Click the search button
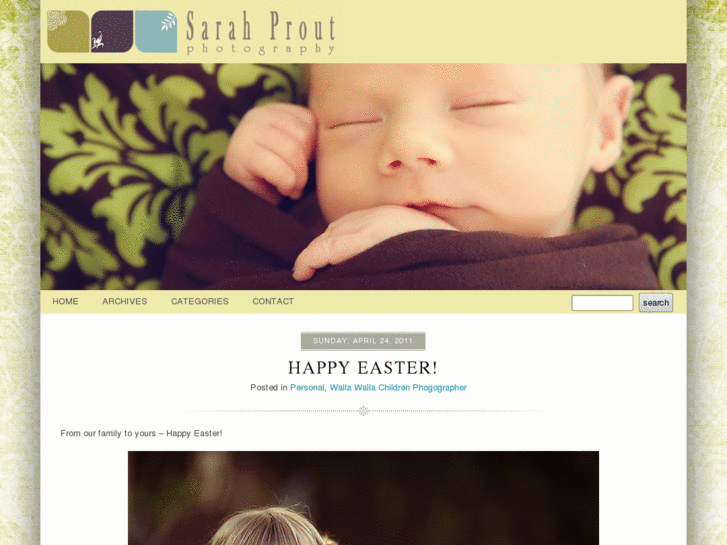This screenshot has height=545, width=727. coord(656,303)
